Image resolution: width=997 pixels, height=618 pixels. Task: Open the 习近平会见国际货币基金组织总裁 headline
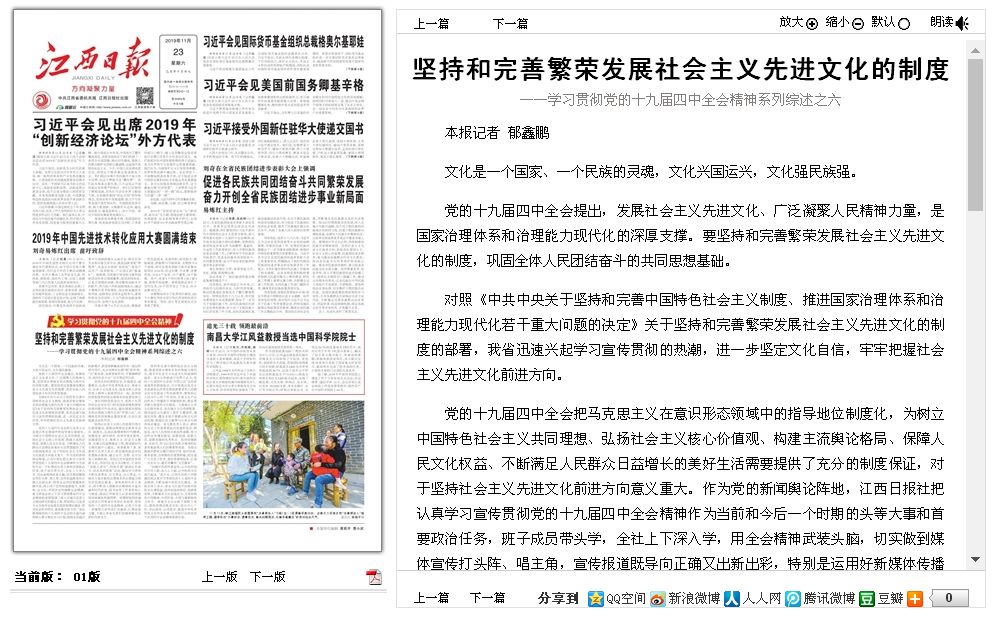click(x=284, y=42)
